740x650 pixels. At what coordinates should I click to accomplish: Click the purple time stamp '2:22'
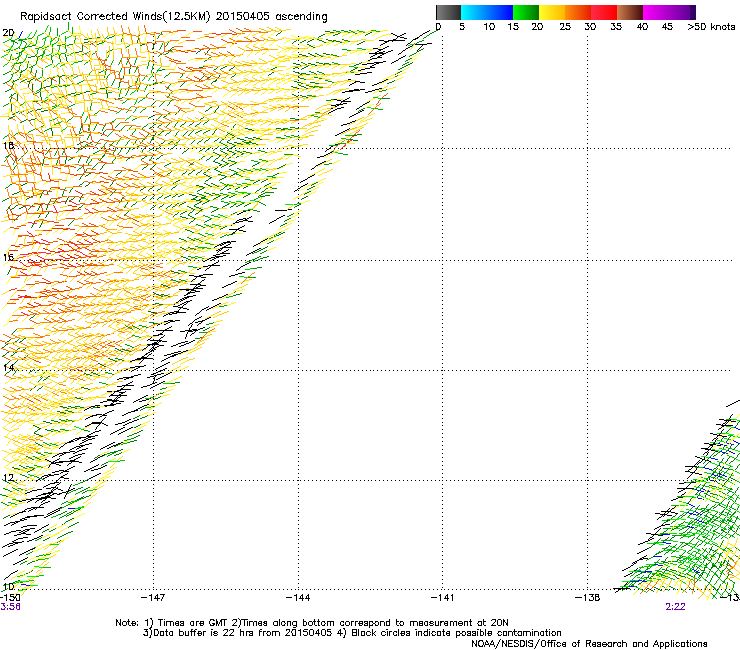click(675, 607)
